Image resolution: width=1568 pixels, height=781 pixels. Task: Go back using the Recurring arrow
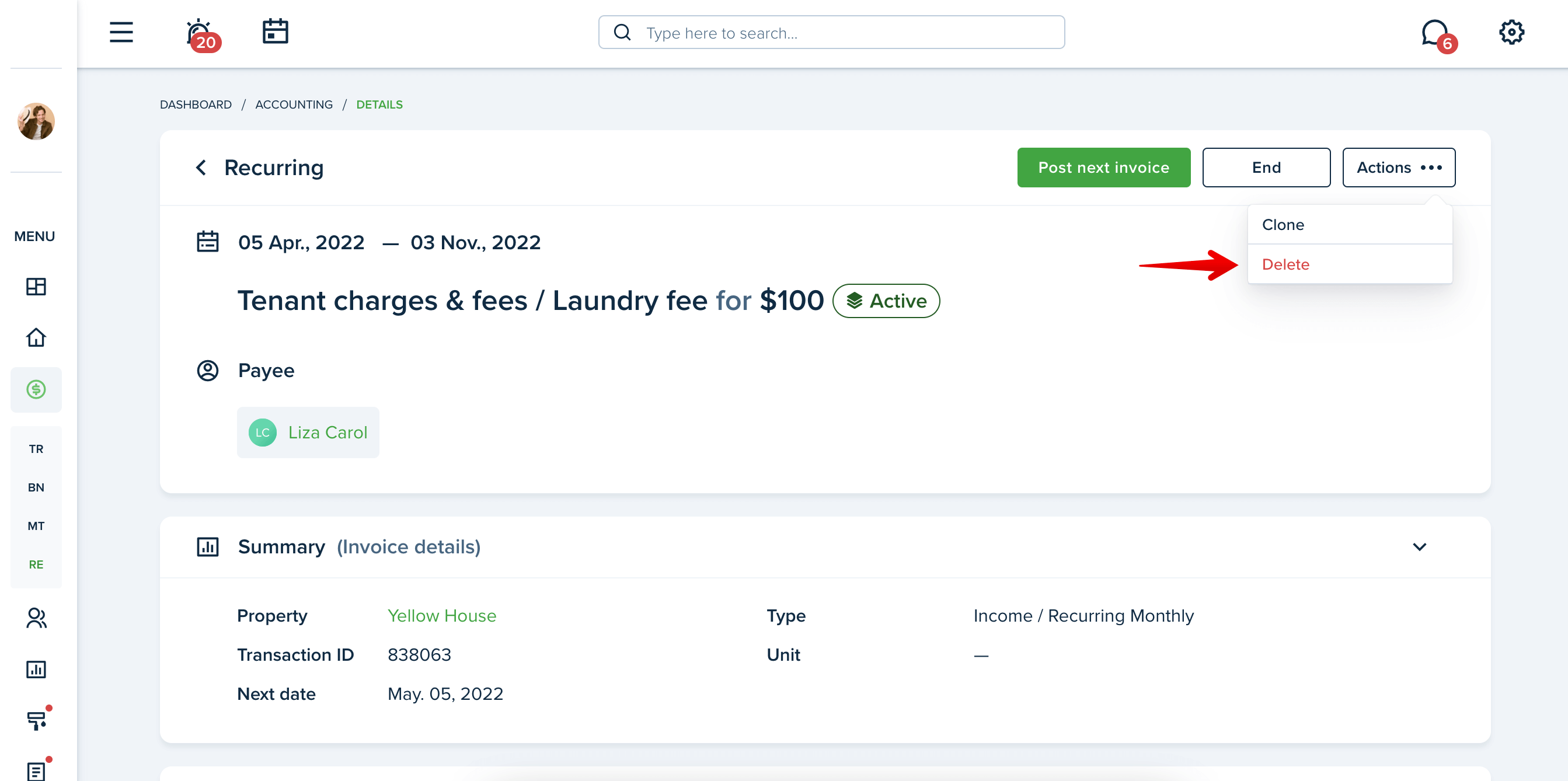201,168
